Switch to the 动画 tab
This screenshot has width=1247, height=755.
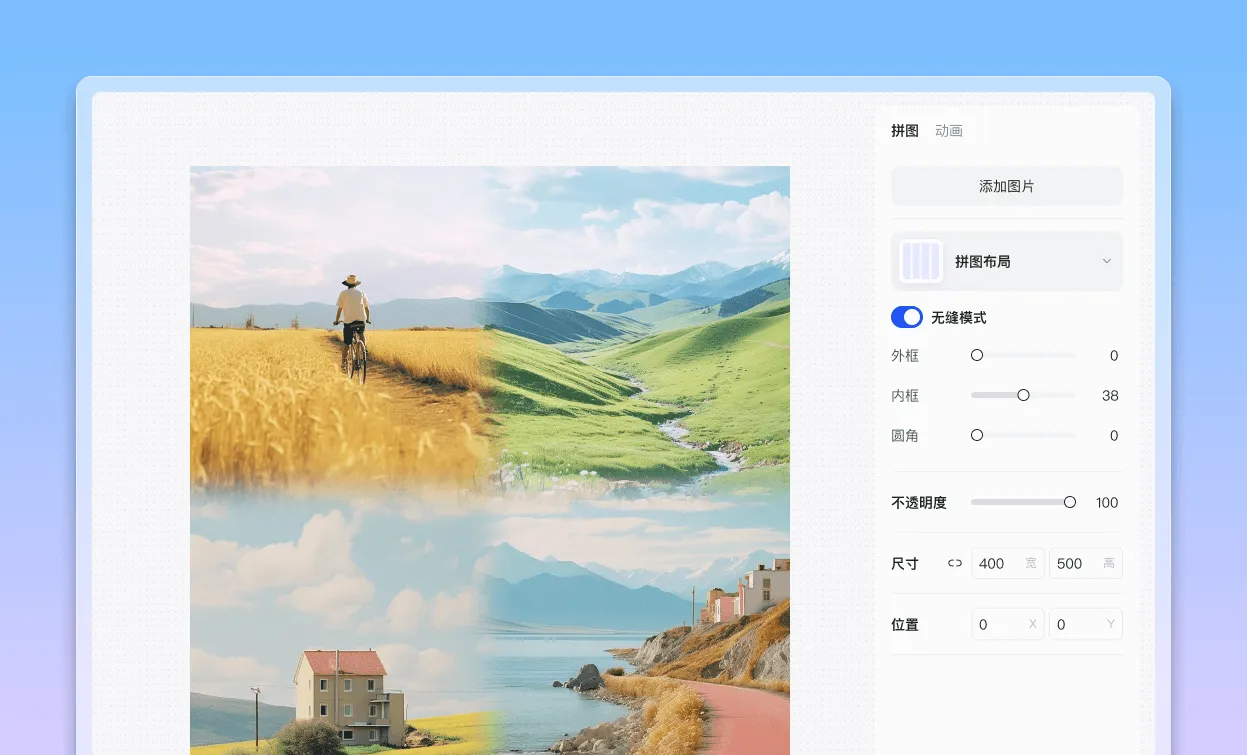pyautogui.click(x=949, y=131)
